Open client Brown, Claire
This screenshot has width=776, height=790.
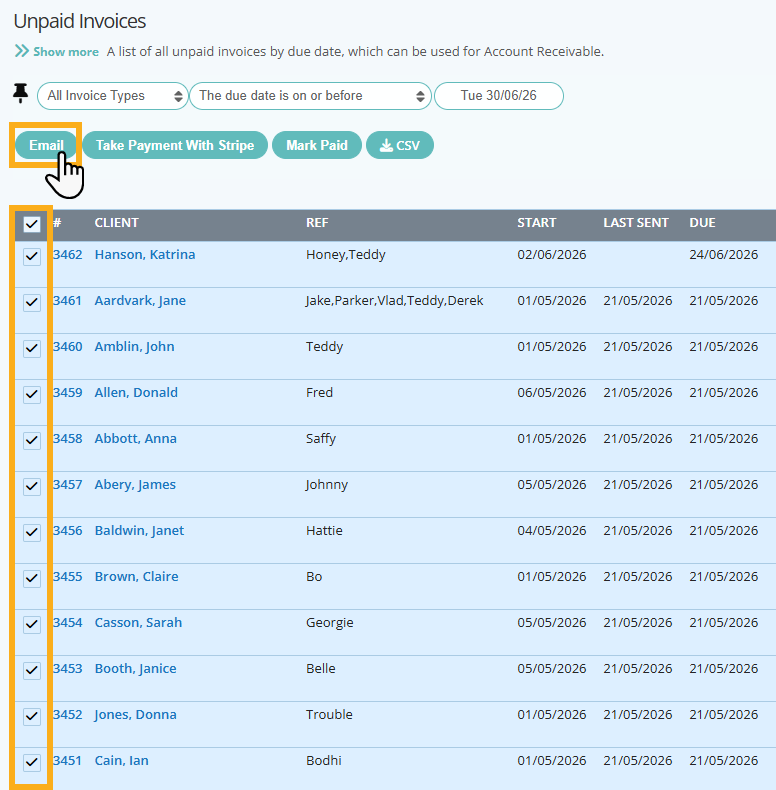pyautogui.click(x=137, y=576)
